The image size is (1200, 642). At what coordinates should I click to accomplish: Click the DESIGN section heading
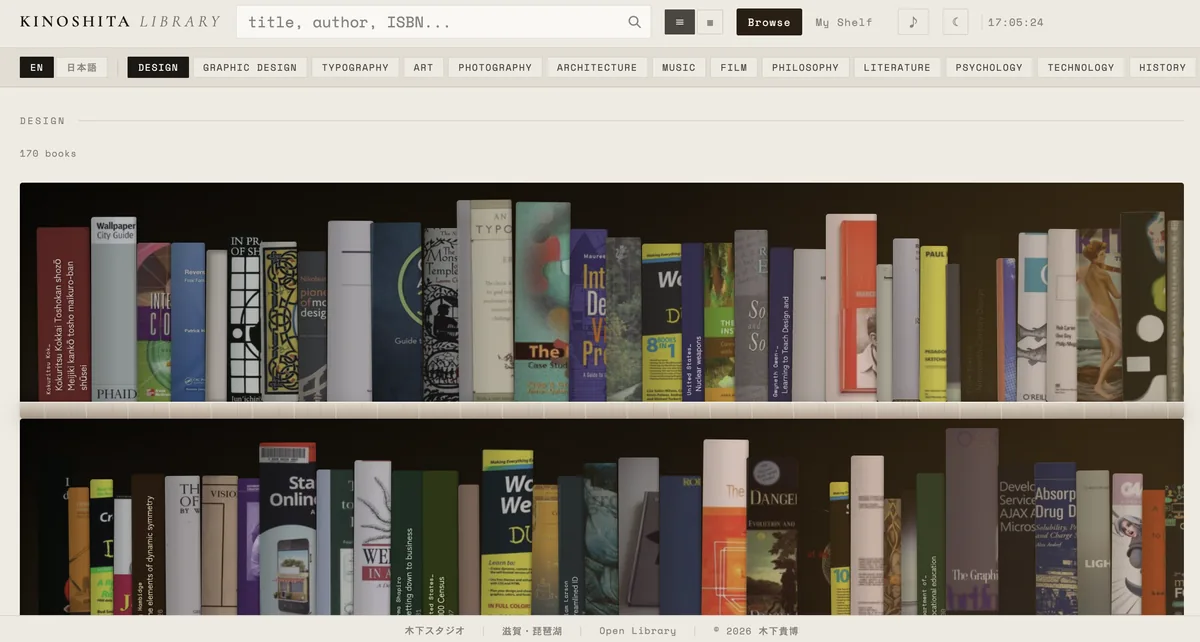42,121
